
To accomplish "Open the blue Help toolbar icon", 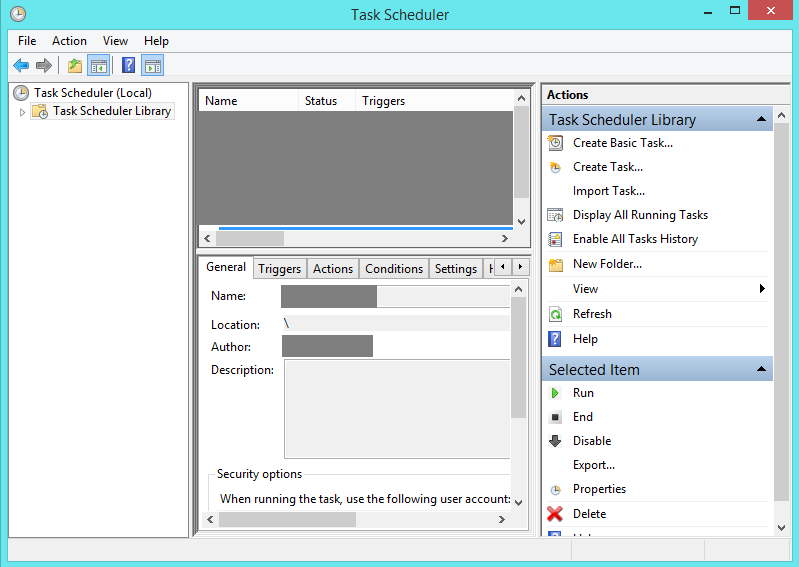I will 128,65.
